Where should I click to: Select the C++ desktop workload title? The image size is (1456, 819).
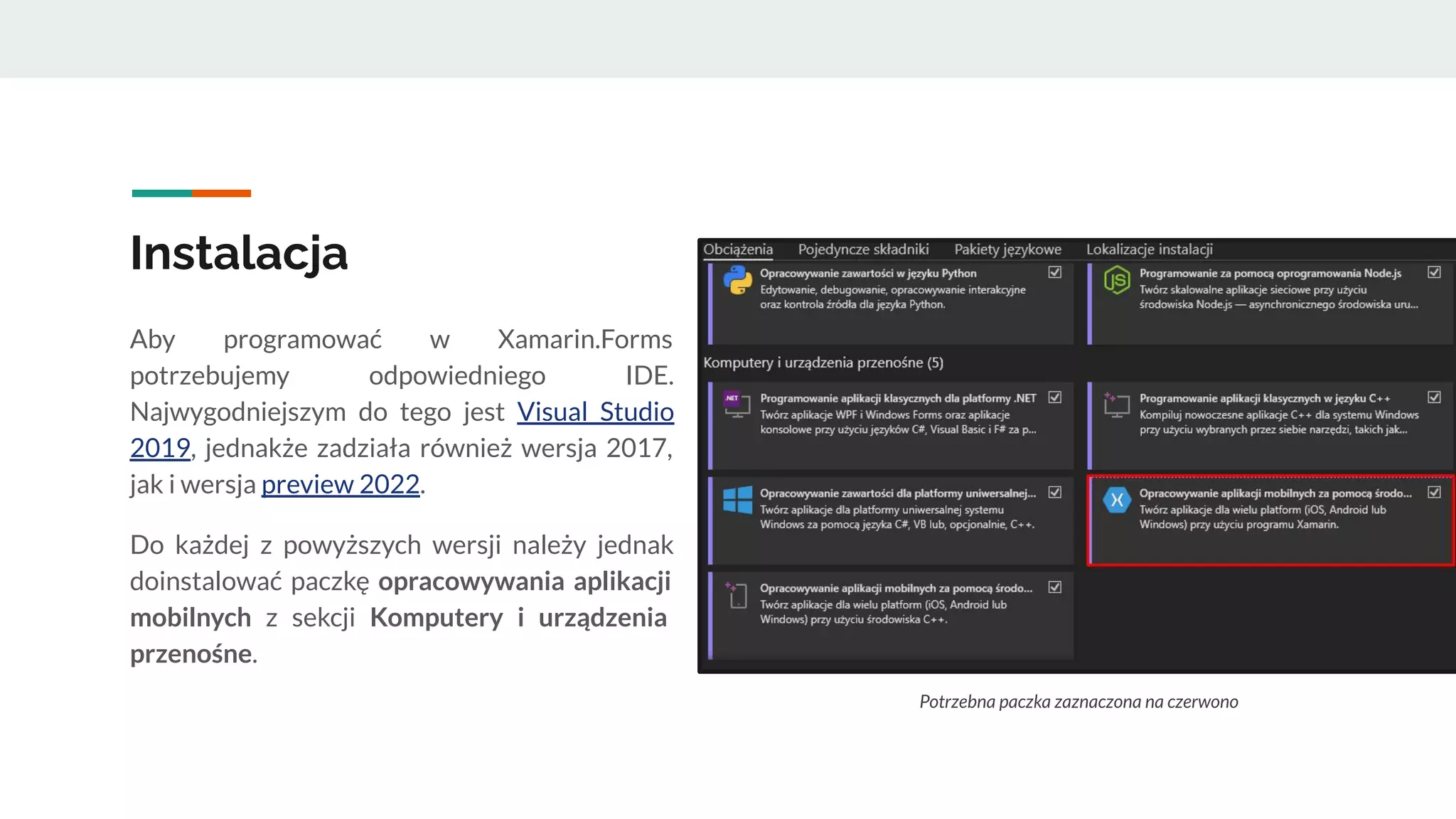click(1265, 398)
